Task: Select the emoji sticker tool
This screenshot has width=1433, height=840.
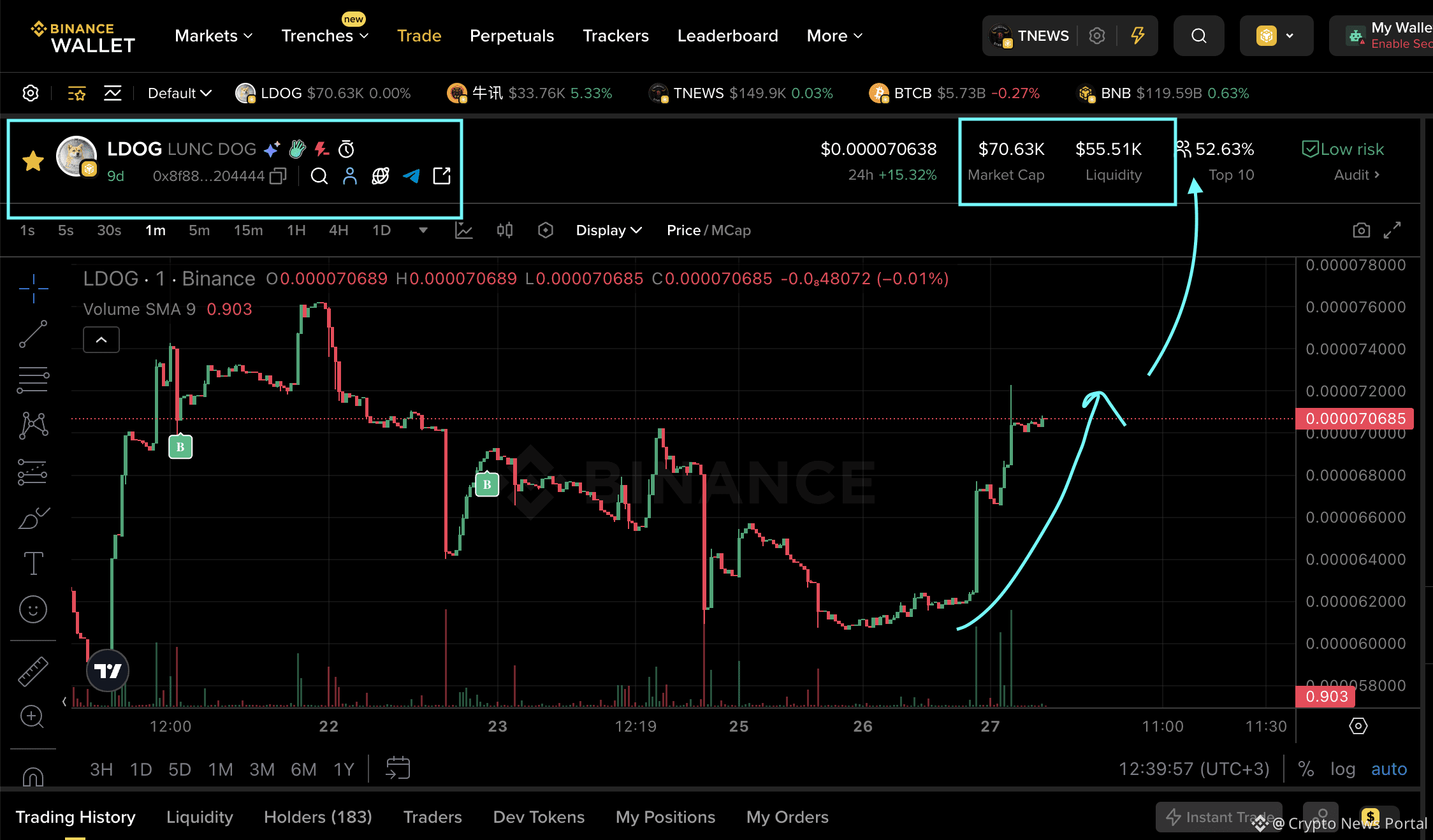Action: 33,609
